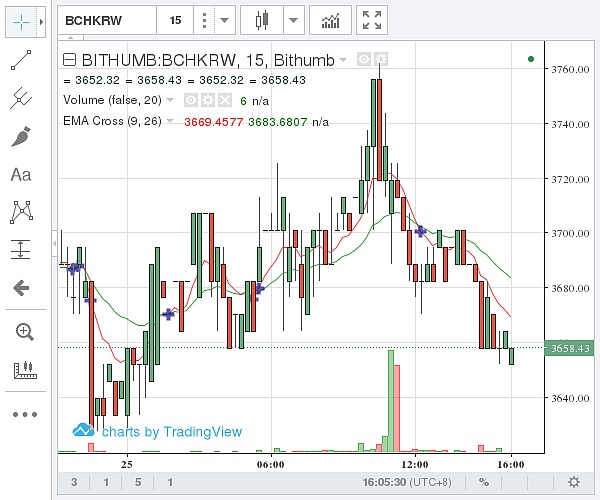
Task: Open main series settings gear
Action: pyautogui.click(x=381, y=59)
